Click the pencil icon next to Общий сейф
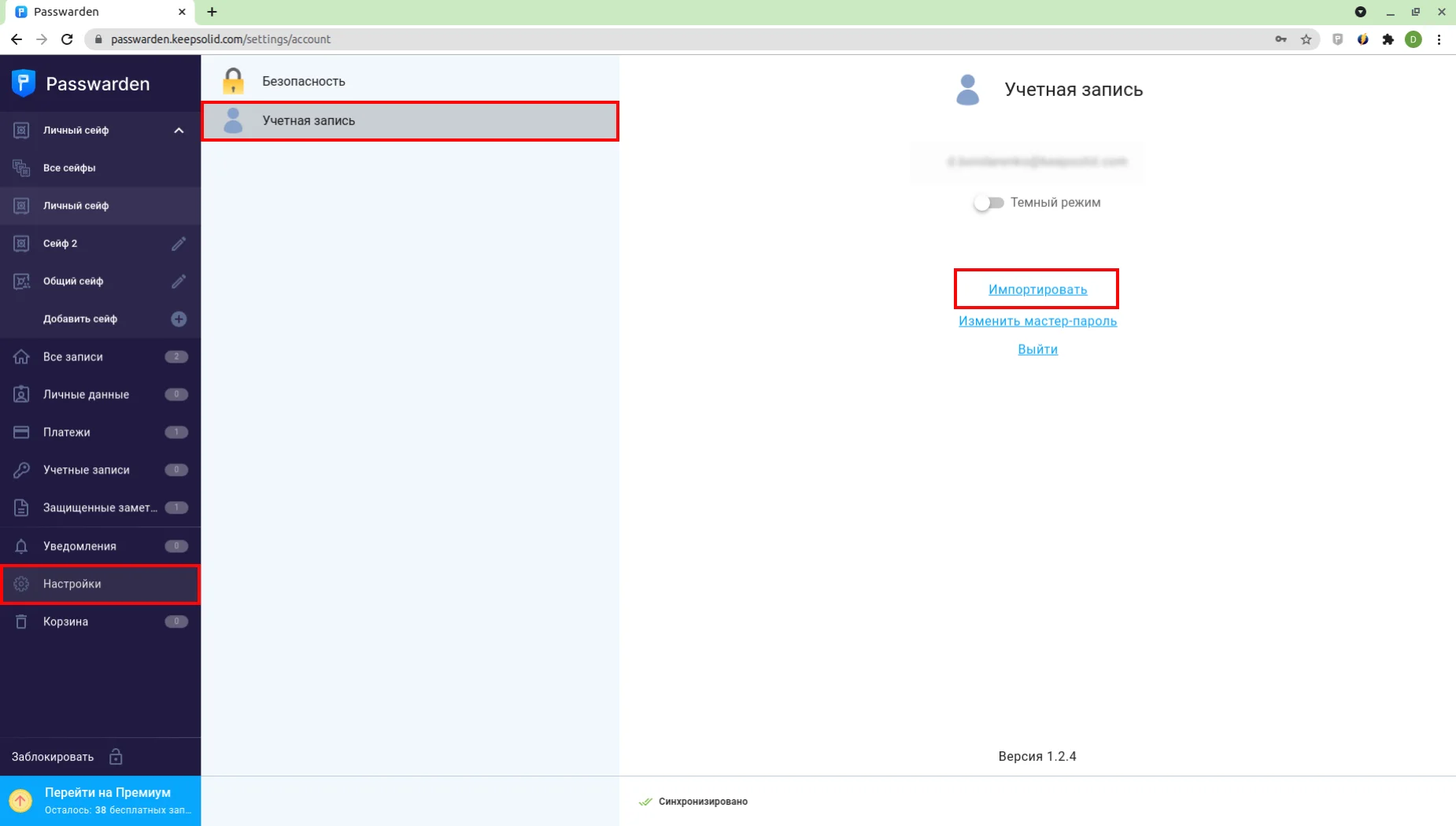The image size is (1456, 826). point(179,282)
